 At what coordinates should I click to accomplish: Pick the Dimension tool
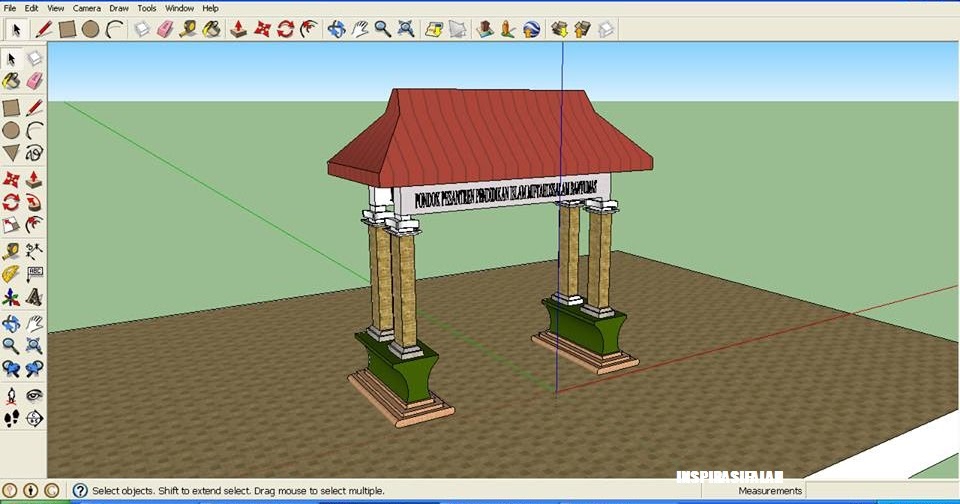point(34,251)
